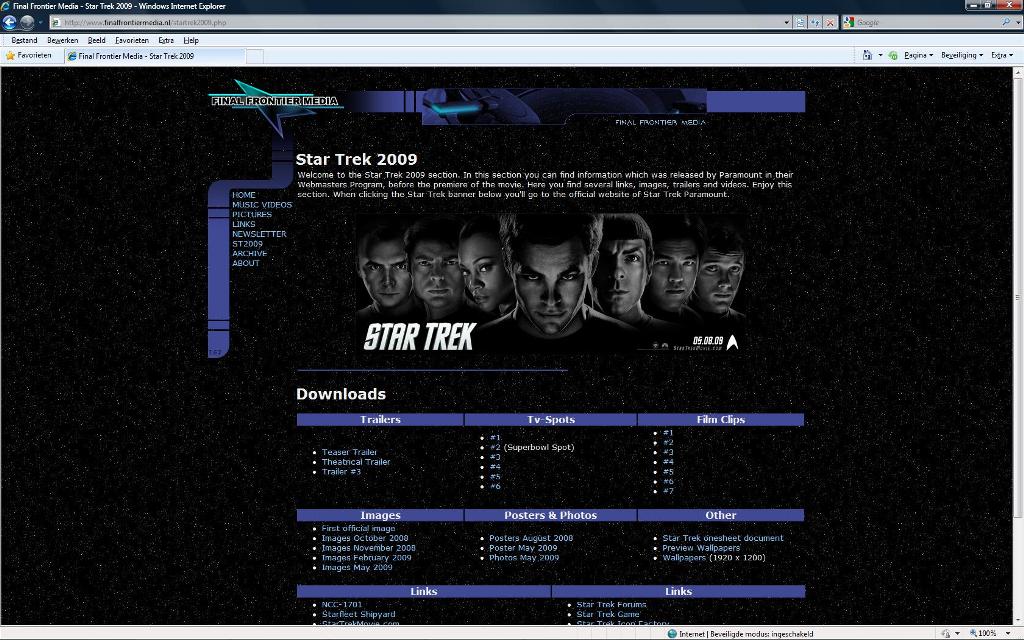Open the Trailer #3 link
Image resolution: width=1024 pixels, height=640 pixels.
click(341, 472)
